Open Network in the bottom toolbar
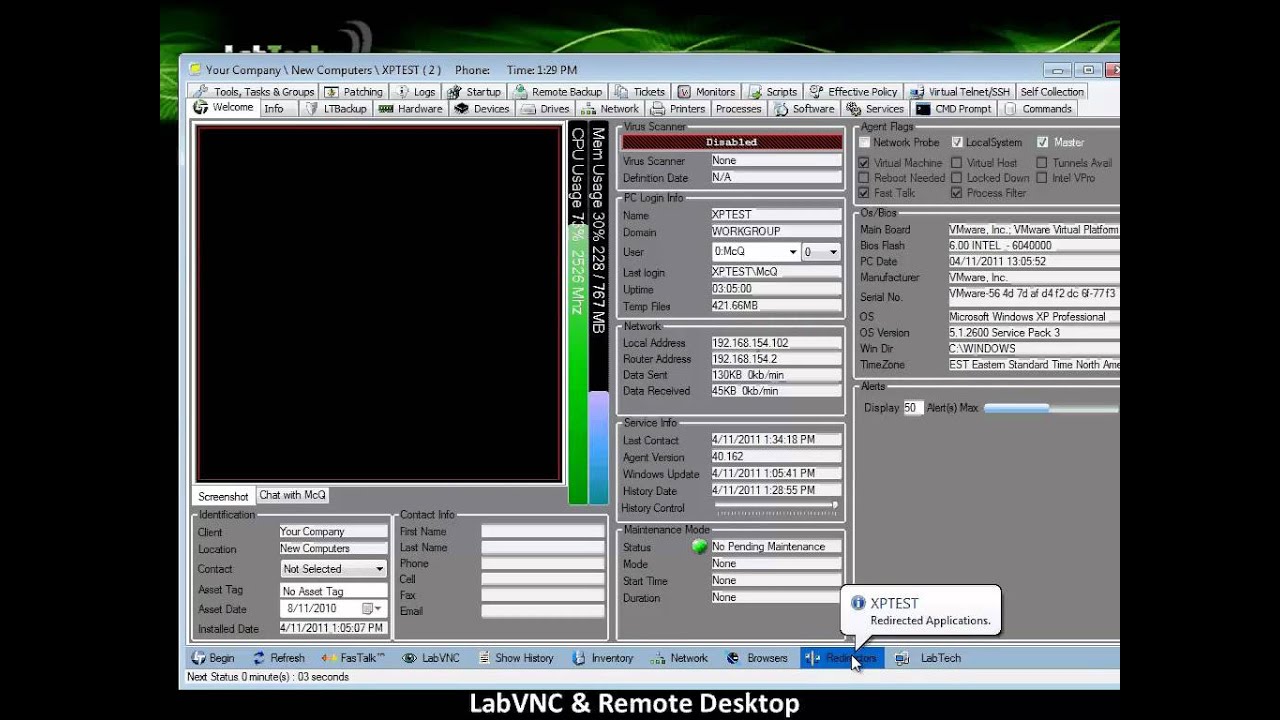 679,658
